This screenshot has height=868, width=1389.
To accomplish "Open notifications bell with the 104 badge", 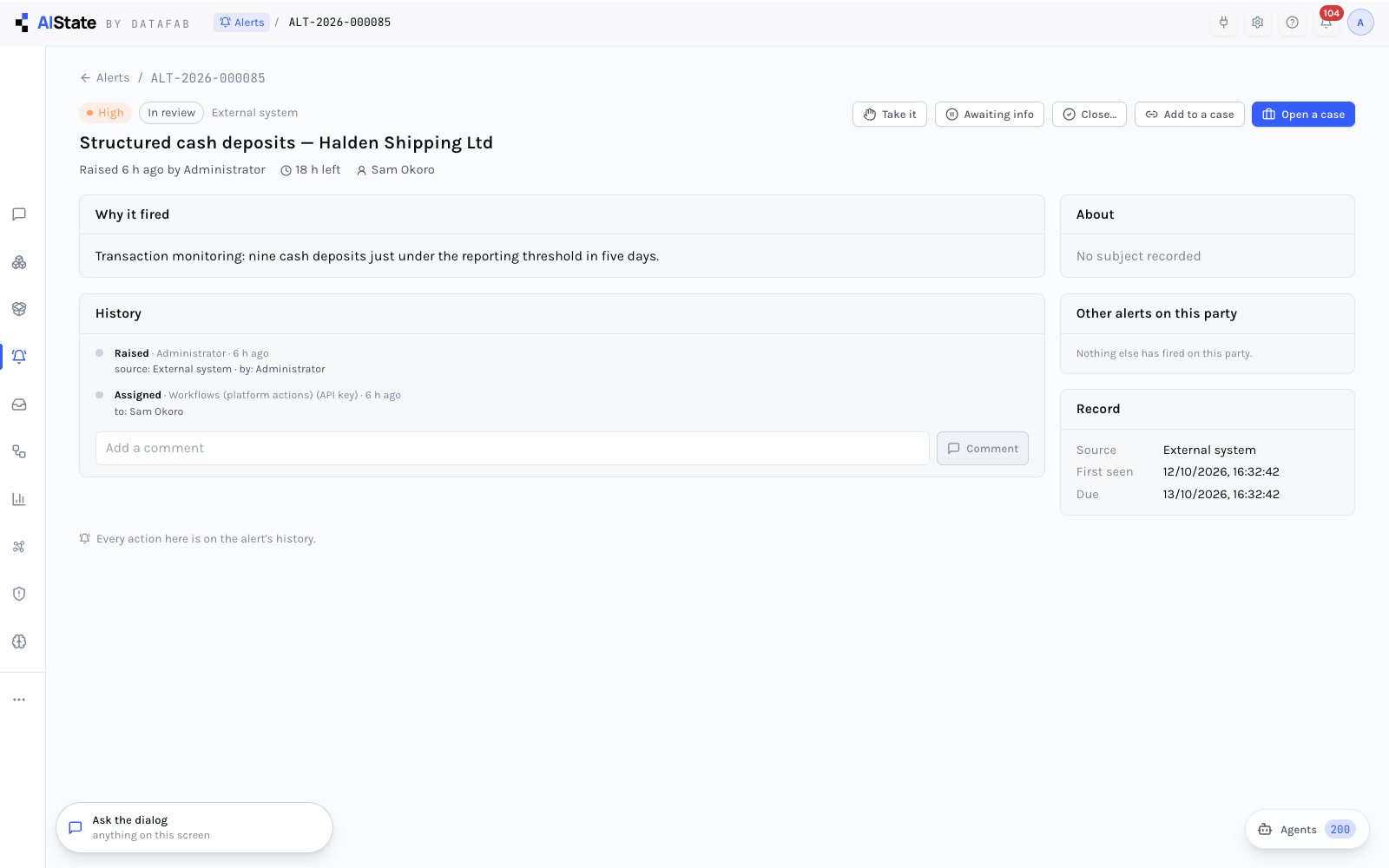I will point(1326,23).
